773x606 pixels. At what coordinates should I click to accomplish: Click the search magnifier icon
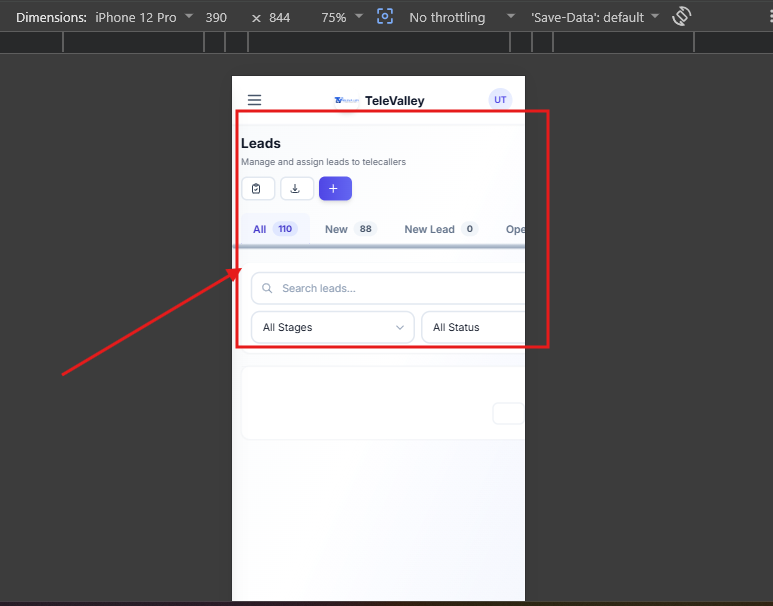[x=267, y=288]
